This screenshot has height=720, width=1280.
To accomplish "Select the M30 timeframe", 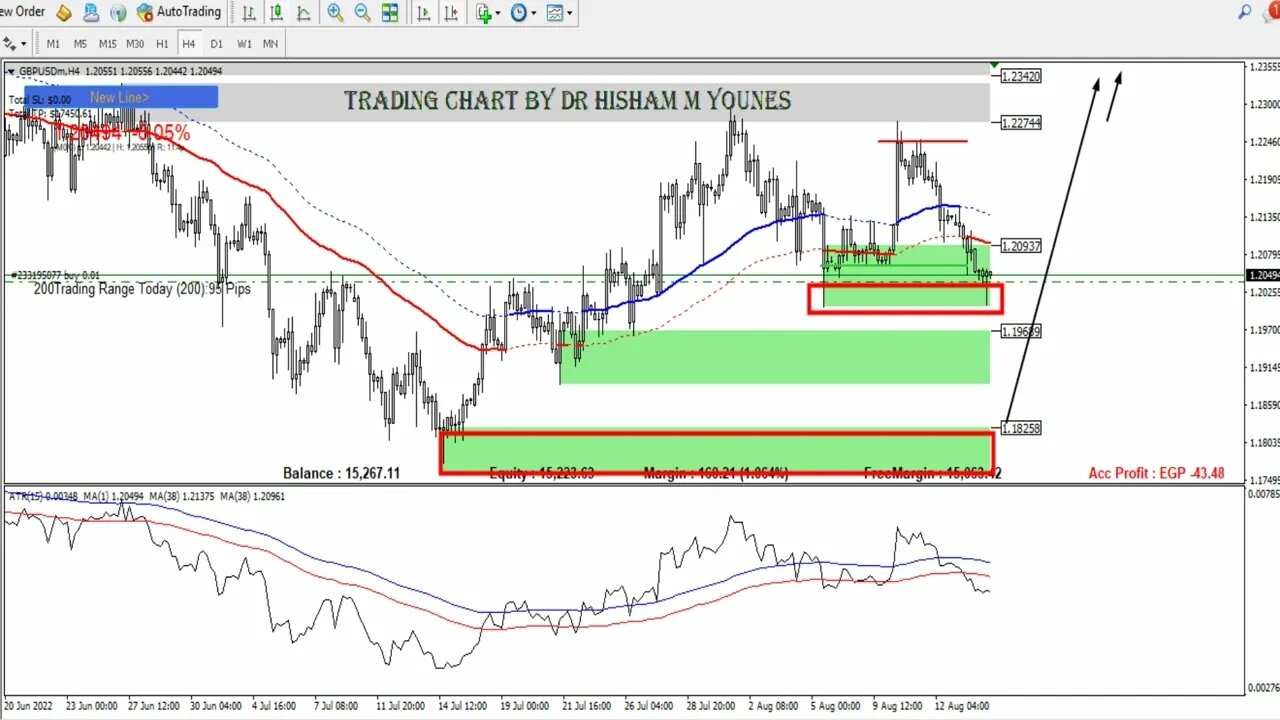I will click(135, 44).
